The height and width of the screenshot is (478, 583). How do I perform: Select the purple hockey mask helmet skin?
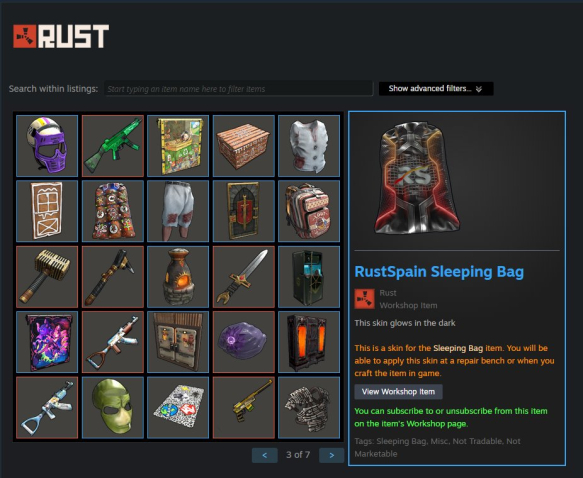pyautogui.click(x=47, y=146)
